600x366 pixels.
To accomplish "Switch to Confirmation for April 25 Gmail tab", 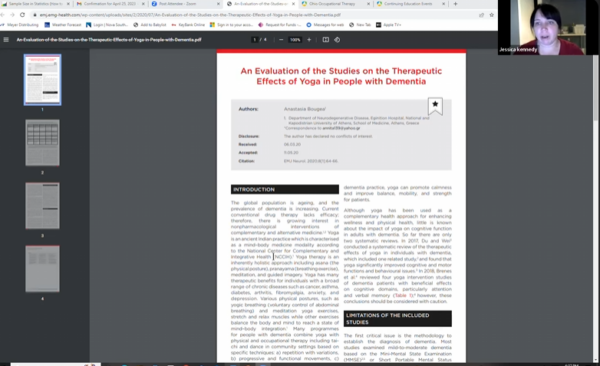I will (110, 4).
